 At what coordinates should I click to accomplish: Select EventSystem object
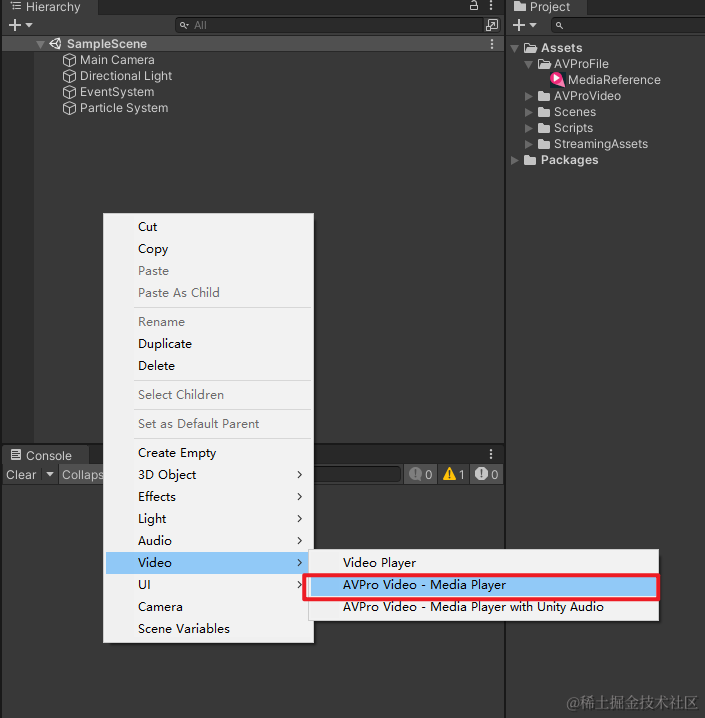click(x=117, y=92)
